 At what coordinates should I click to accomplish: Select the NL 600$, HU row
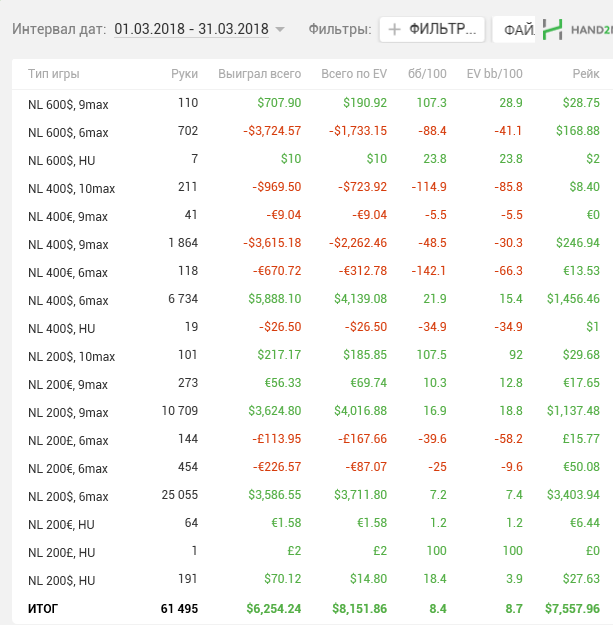(62, 160)
